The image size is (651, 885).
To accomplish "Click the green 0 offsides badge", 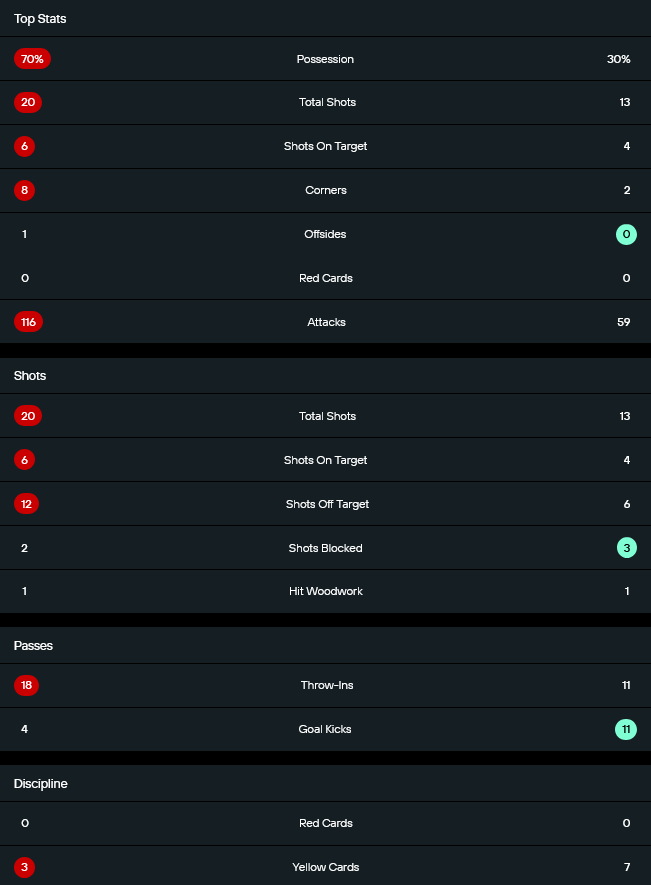I will [627, 235].
